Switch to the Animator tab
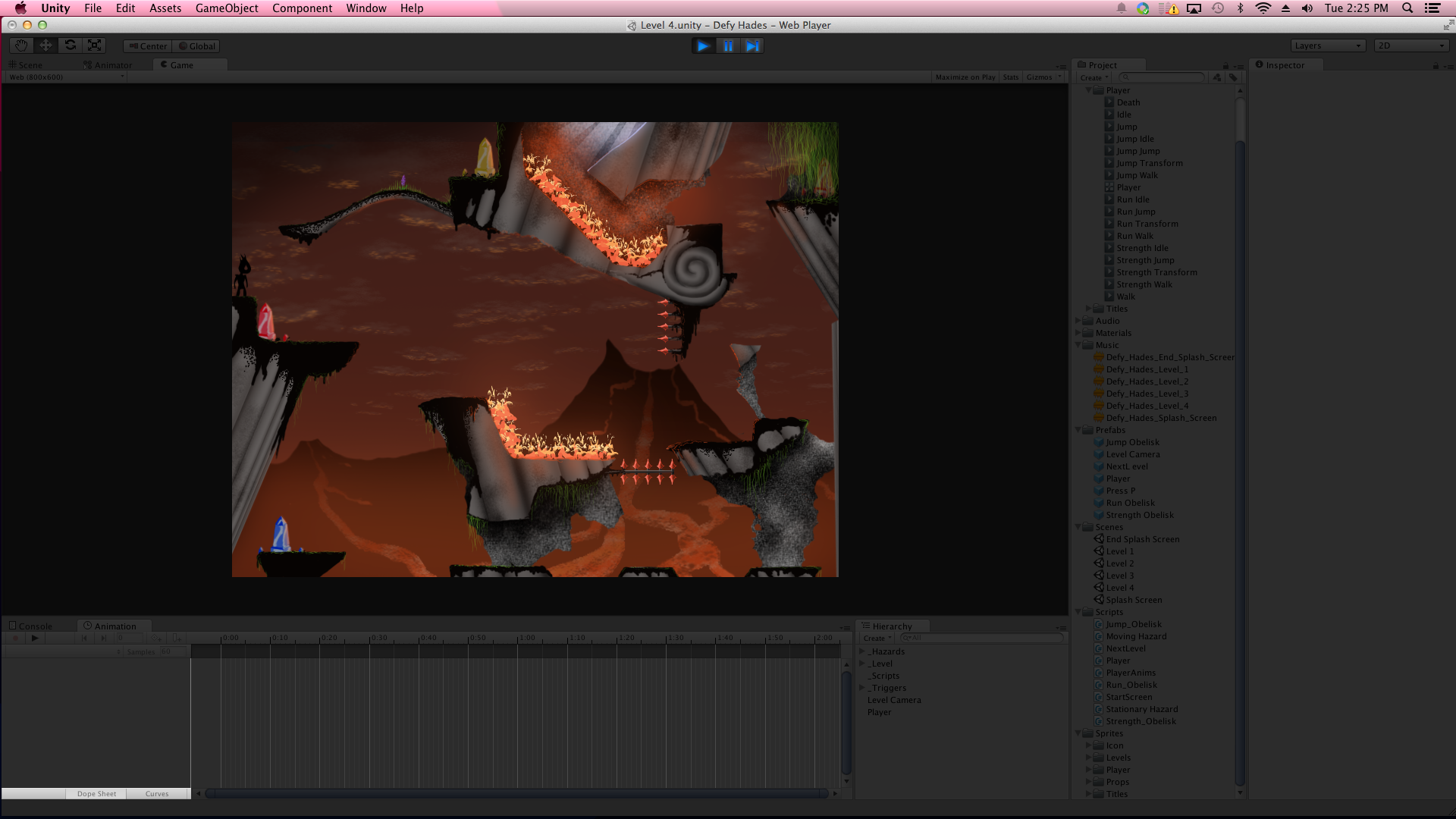 coord(108,65)
